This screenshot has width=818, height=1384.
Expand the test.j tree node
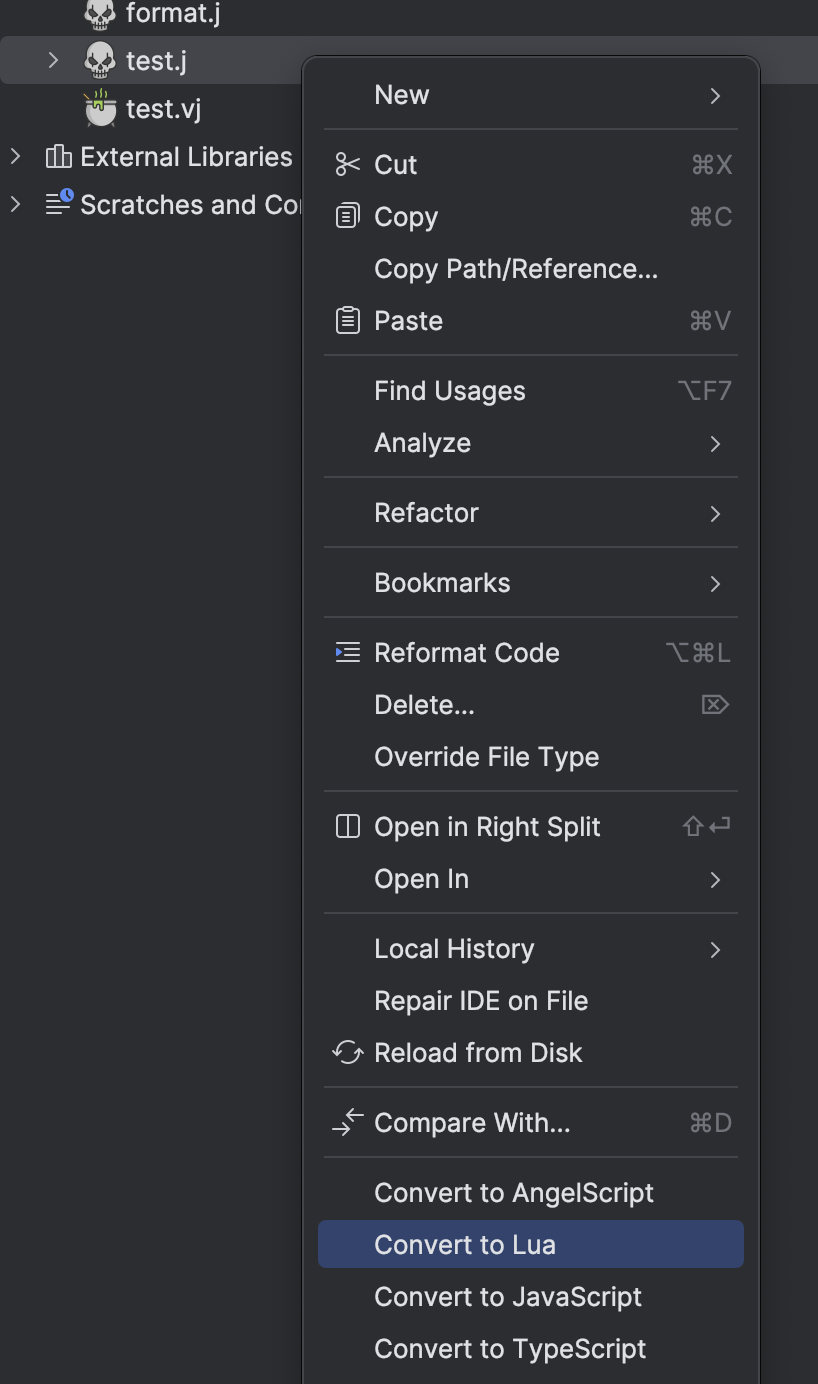(x=53, y=61)
